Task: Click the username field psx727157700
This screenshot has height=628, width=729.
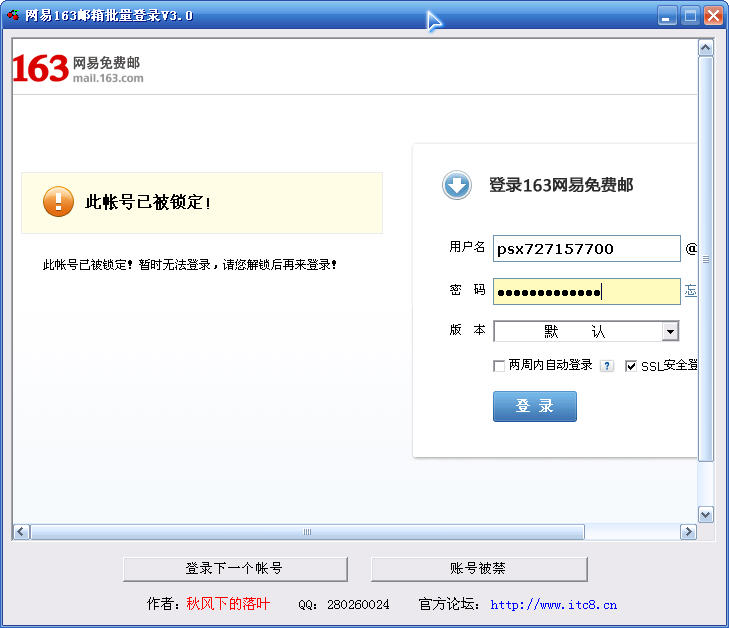Action: (x=587, y=249)
